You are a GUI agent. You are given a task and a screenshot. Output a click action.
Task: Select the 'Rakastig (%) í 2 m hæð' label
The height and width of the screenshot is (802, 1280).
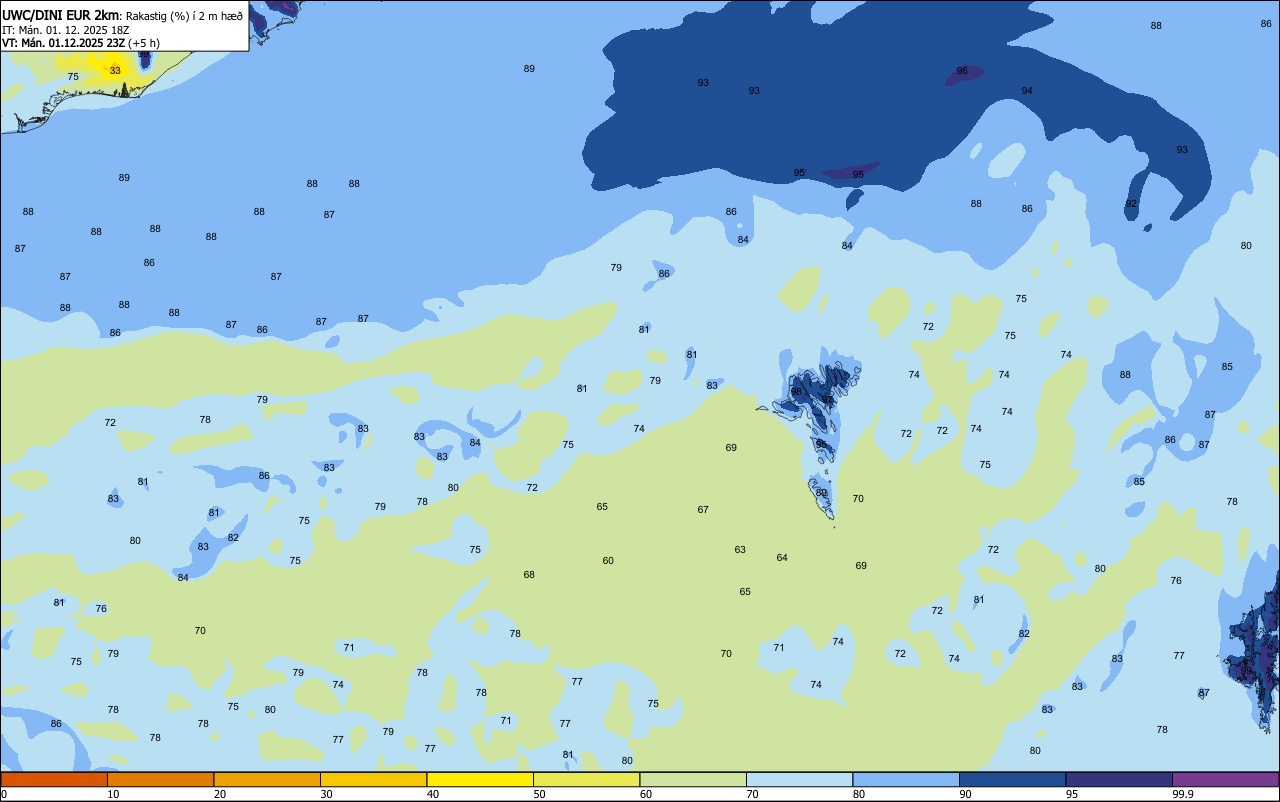[x=184, y=16]
